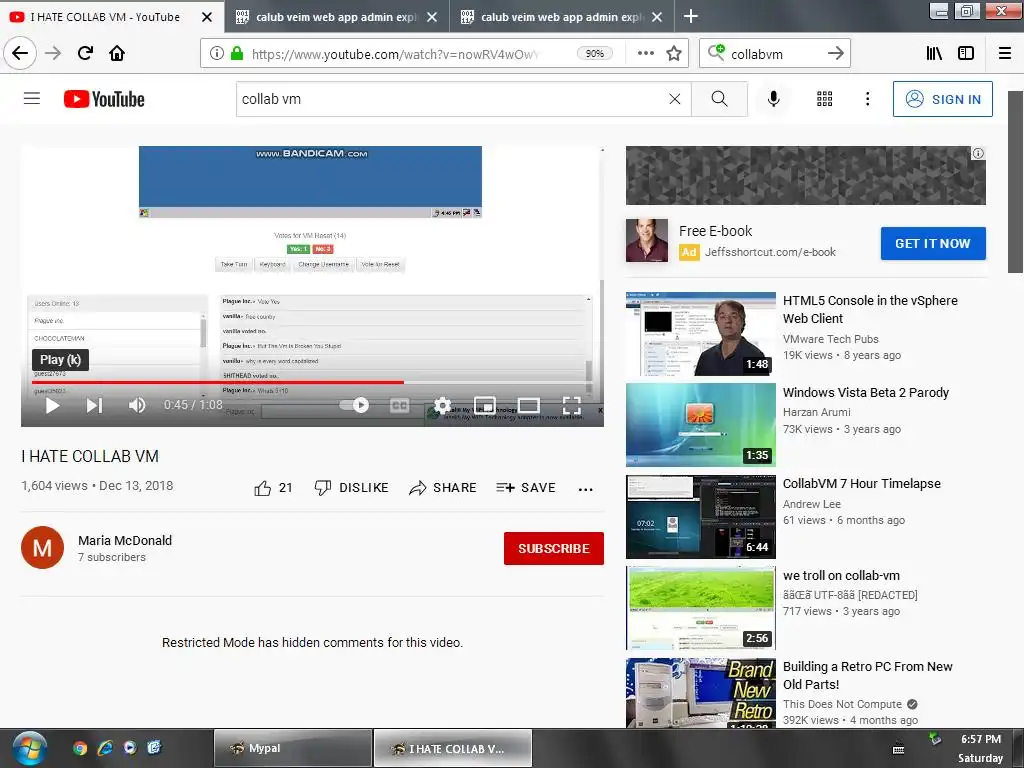Screen dimensions: 1024x768
Task: Open Building a Retro PC video title
Action: (867, 675)
